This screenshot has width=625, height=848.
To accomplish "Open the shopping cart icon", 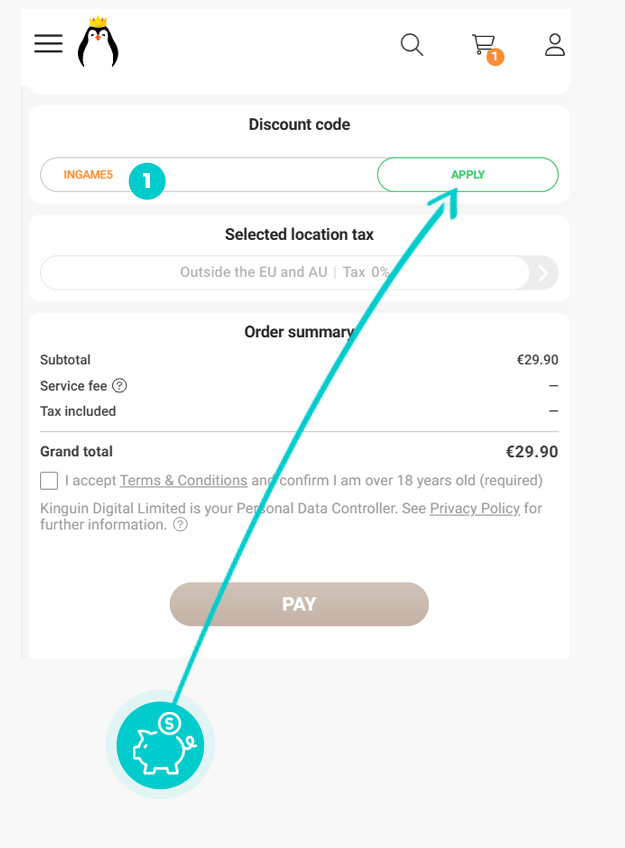I will (x=484, y=44).
